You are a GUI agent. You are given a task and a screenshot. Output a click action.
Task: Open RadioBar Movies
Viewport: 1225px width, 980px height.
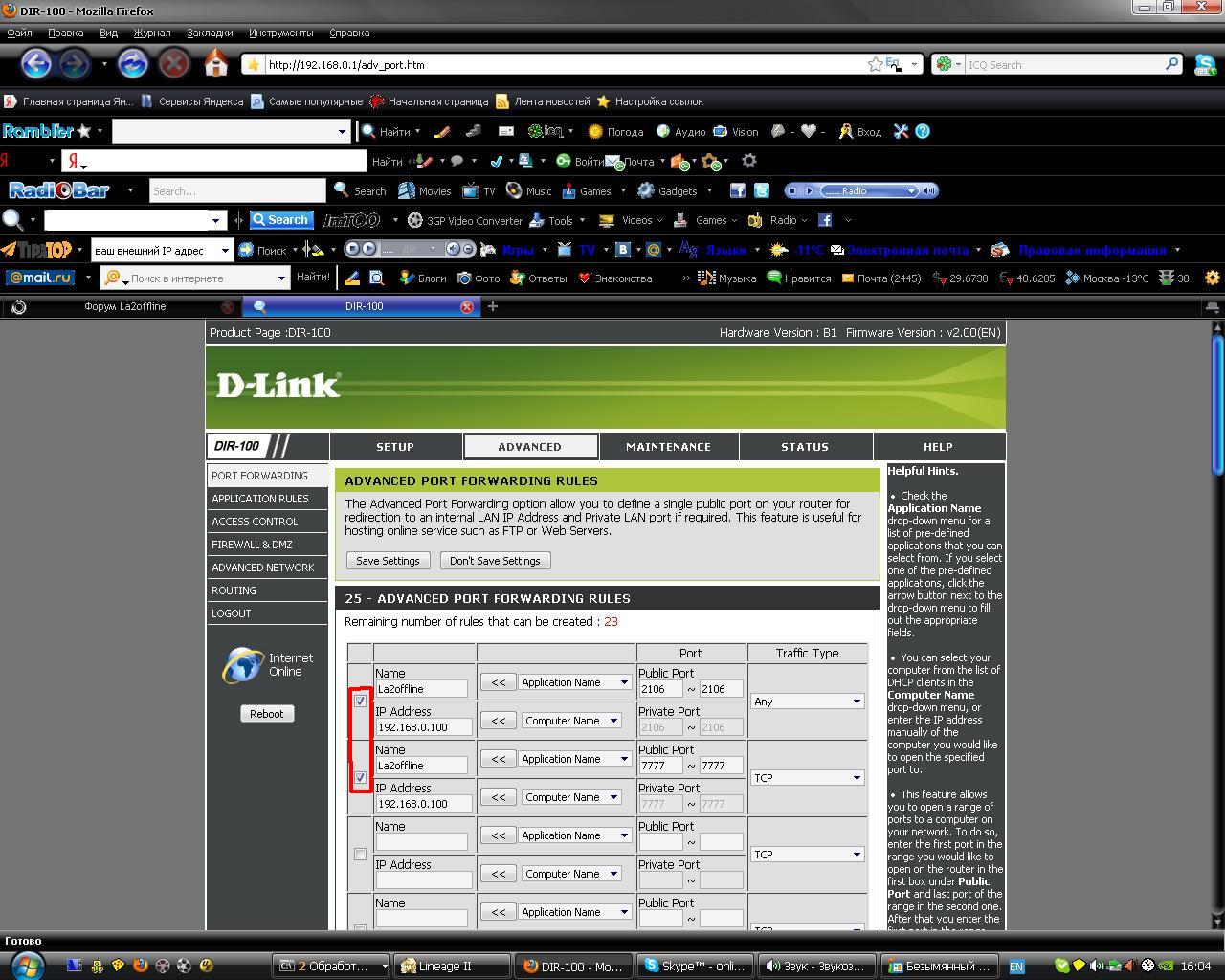coord(425,190)
